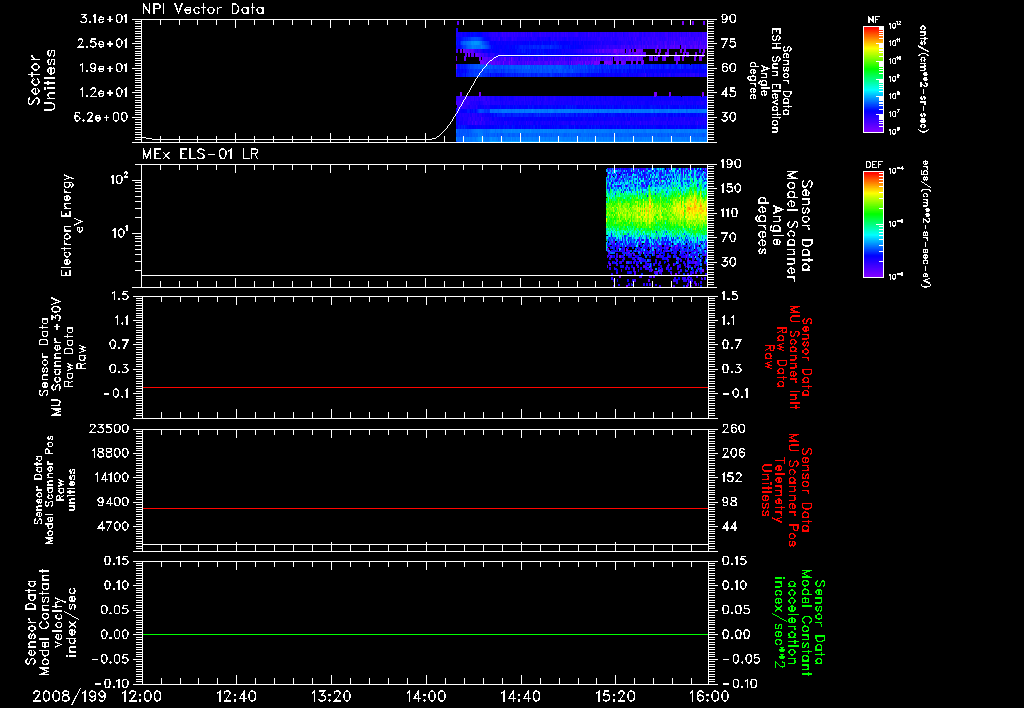Click the '23500' scanner position tick value
Viewport: 1024px width, 708px height.
[109, 429]
